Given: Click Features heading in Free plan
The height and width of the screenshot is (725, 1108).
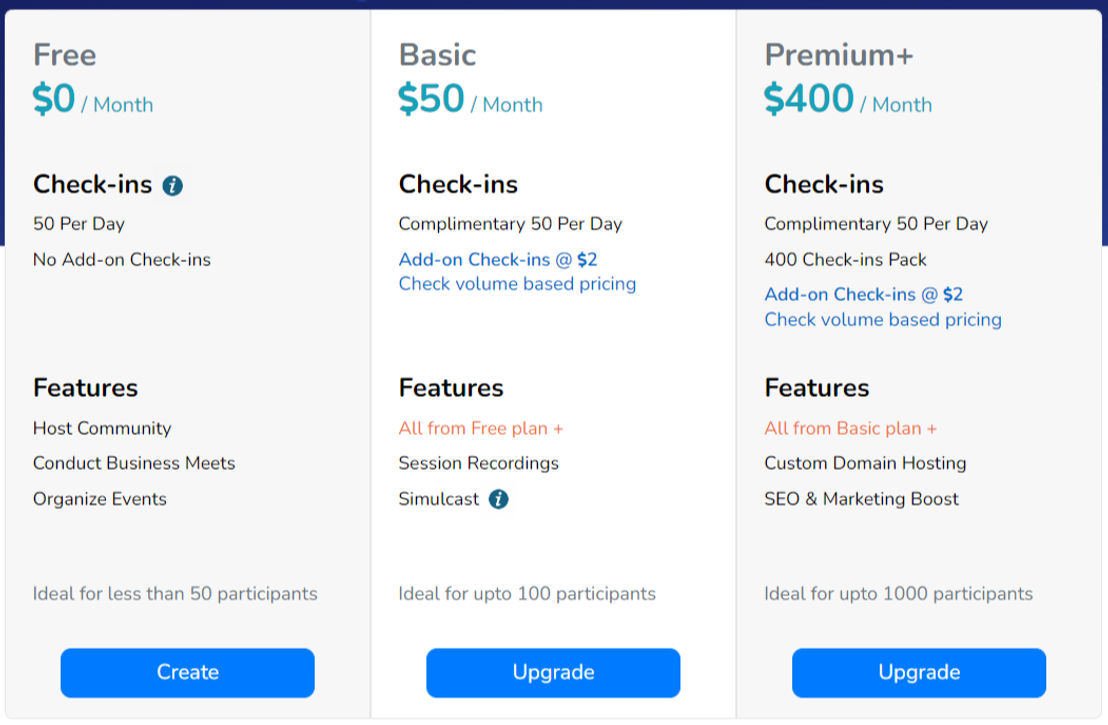Looking at the screenshot, I should [x=86, y=388].
